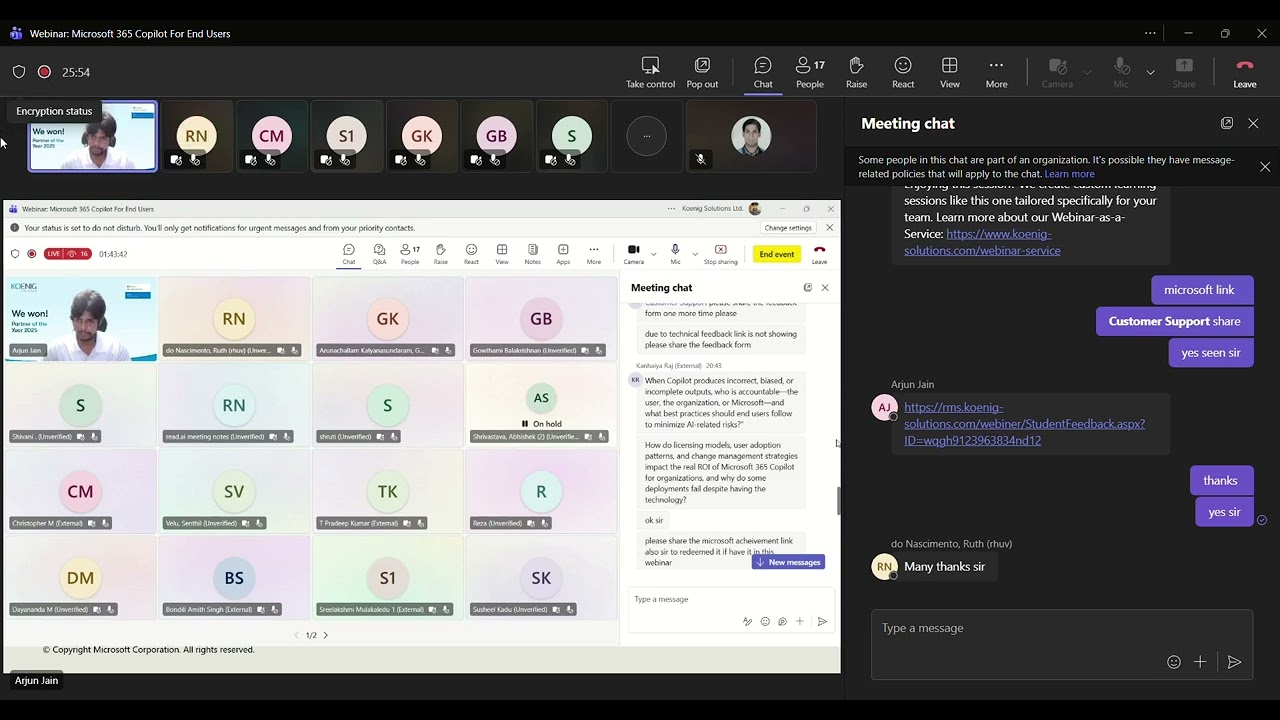The height and width of the screenshot is (720, 1280).
Task: Click Ruth's RN avatar in chat
Action: pos(884,567)
